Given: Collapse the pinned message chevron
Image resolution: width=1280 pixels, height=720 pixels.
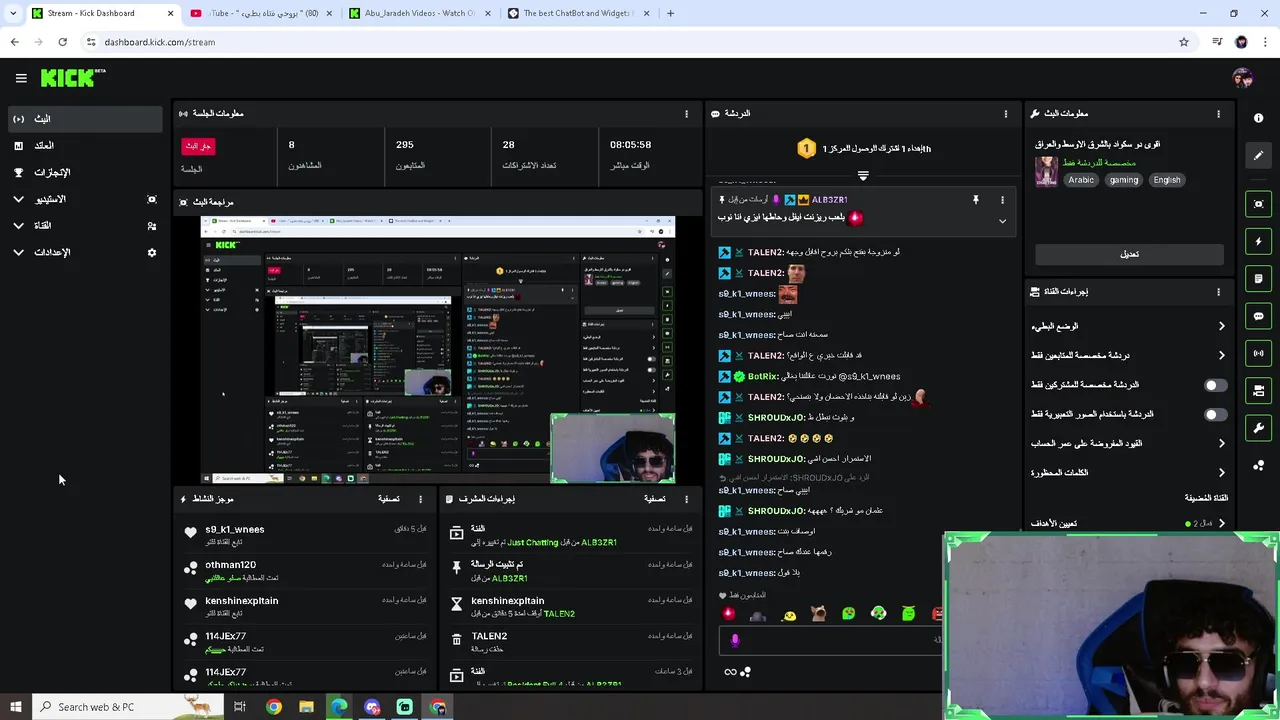Looking at the screenshot, I should coord(1002,221).
